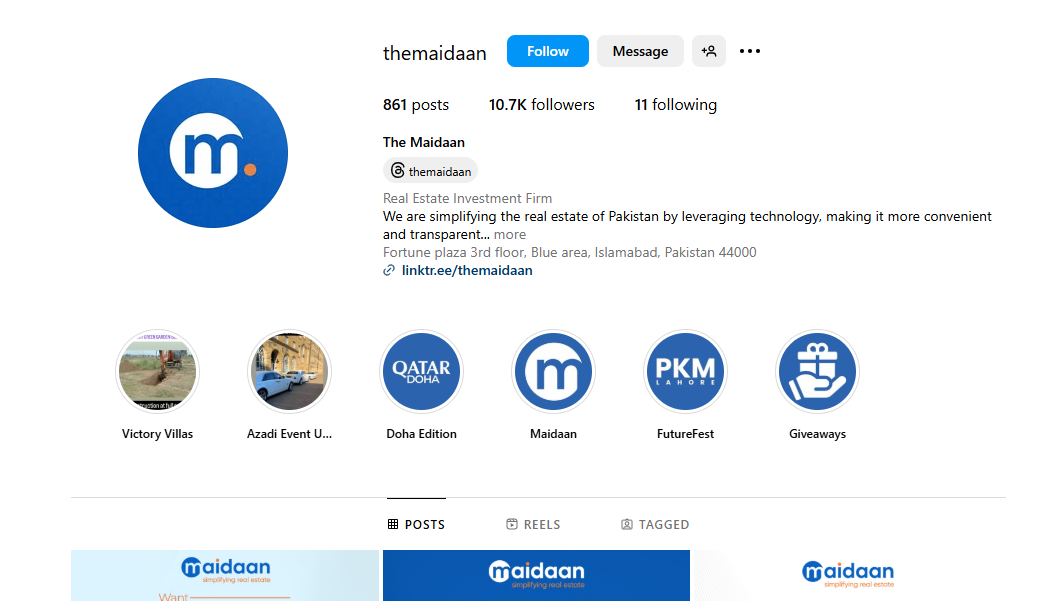1045x601 pixels.
Task: Click the add-person suggestion icon button
Action: pos(709,51)
